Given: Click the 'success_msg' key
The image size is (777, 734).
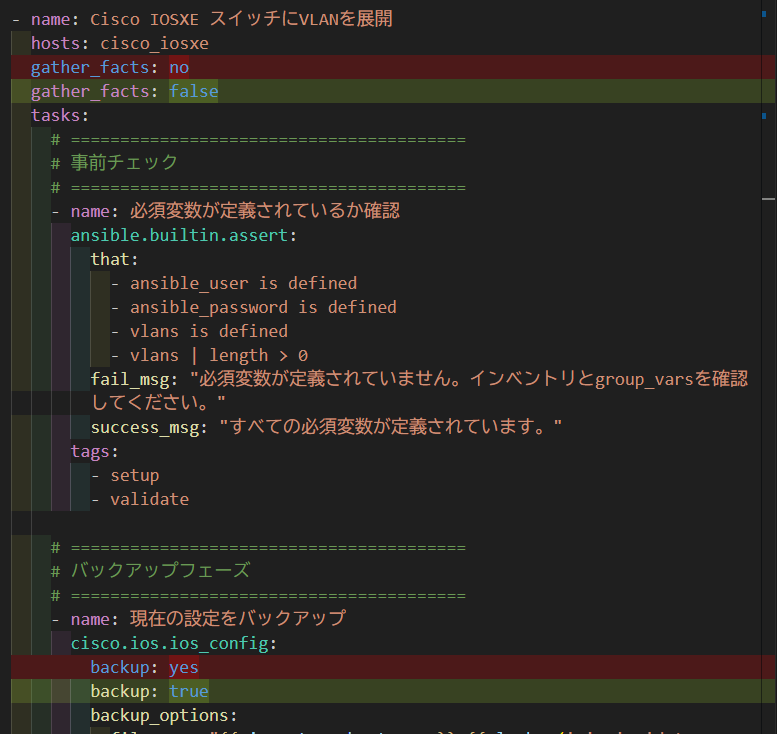Looking at the screenshot, I should point(144,427).
